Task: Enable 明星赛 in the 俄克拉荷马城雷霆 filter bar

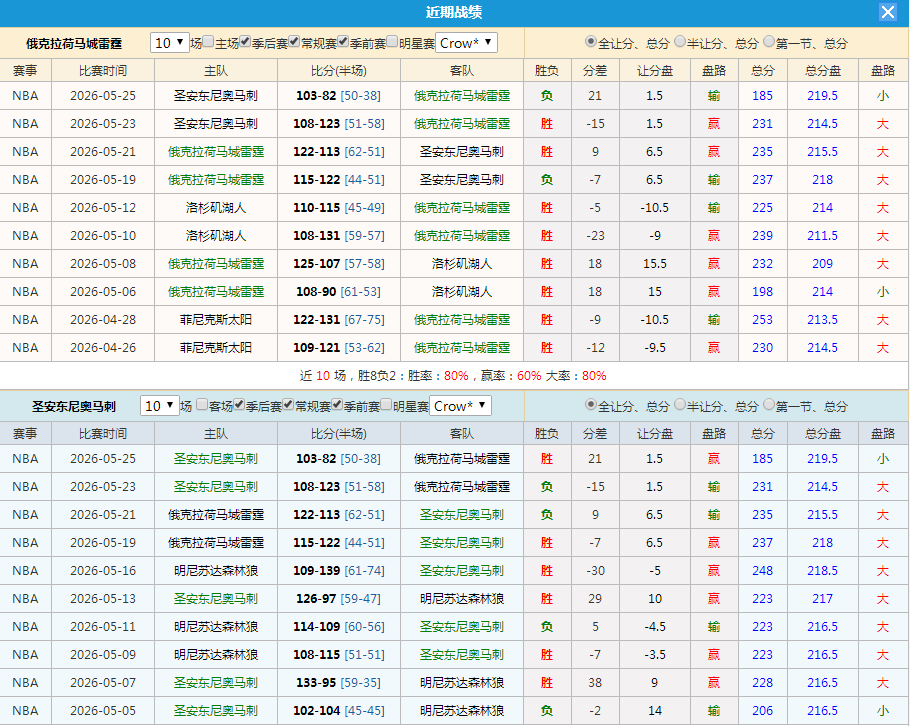Action: click(392, 41)
